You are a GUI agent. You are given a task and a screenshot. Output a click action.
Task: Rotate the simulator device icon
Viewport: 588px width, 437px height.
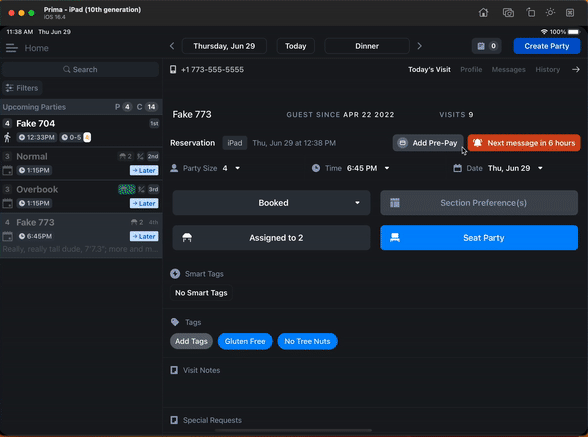click(x=530, y=13)
